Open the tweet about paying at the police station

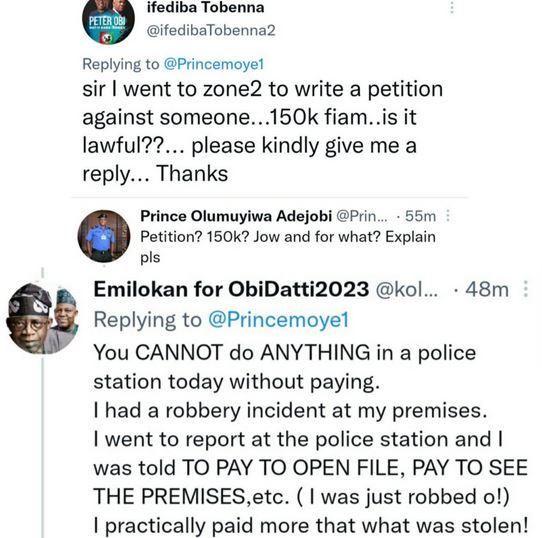click(310, 439)
